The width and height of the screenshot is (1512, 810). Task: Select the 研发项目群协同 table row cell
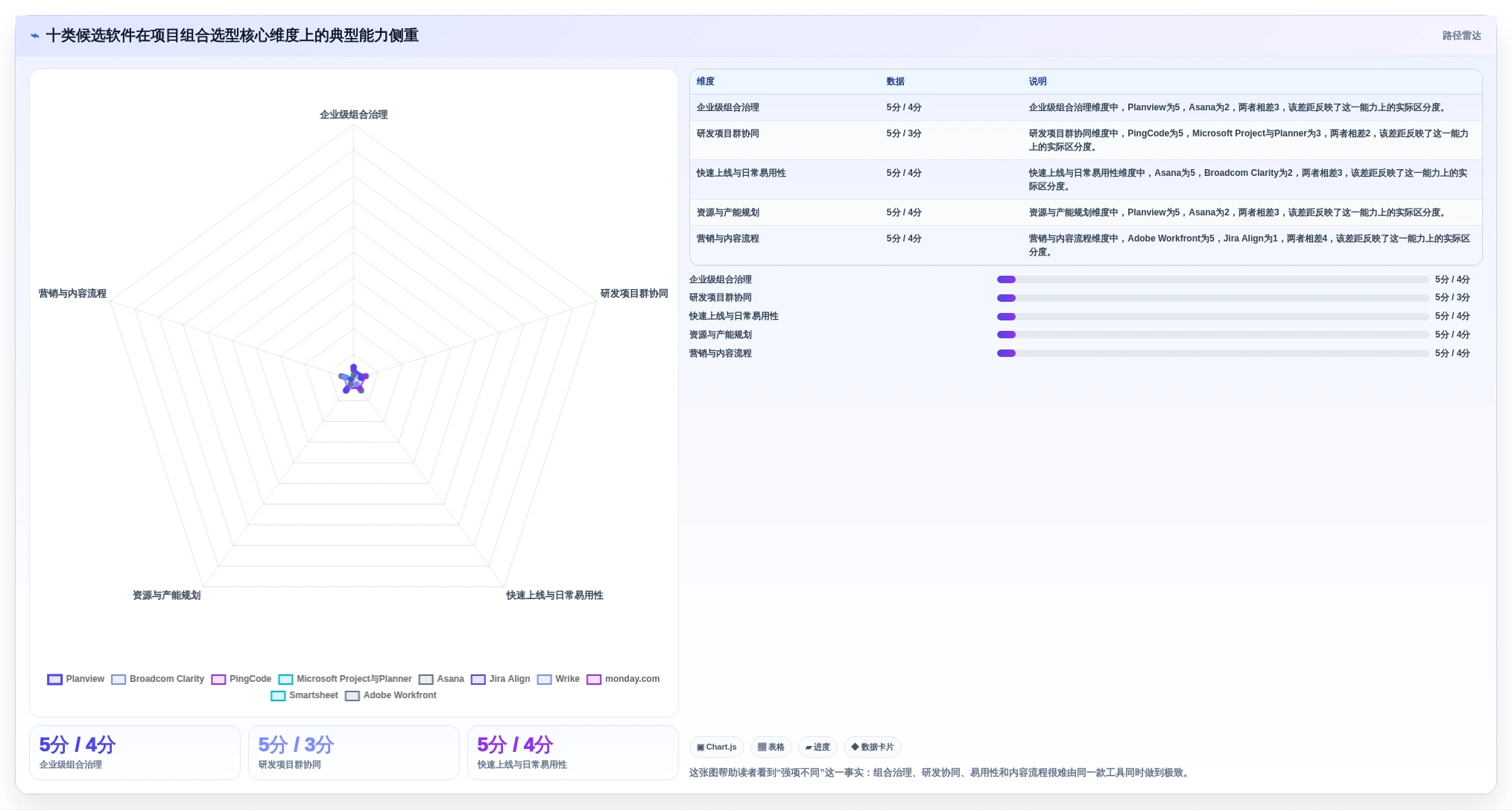[728, 133]
